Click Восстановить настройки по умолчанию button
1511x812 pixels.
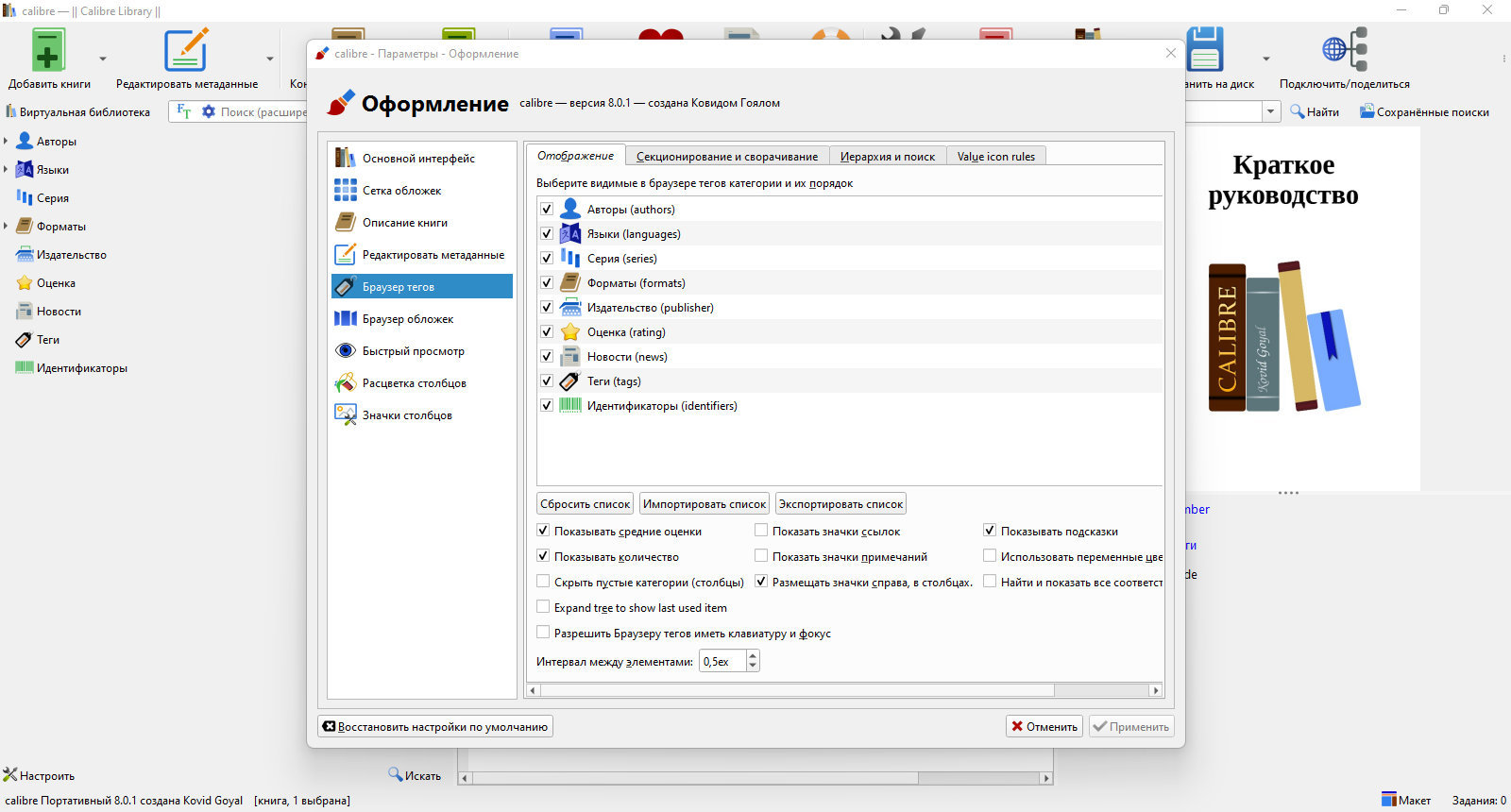pos(435,727)
